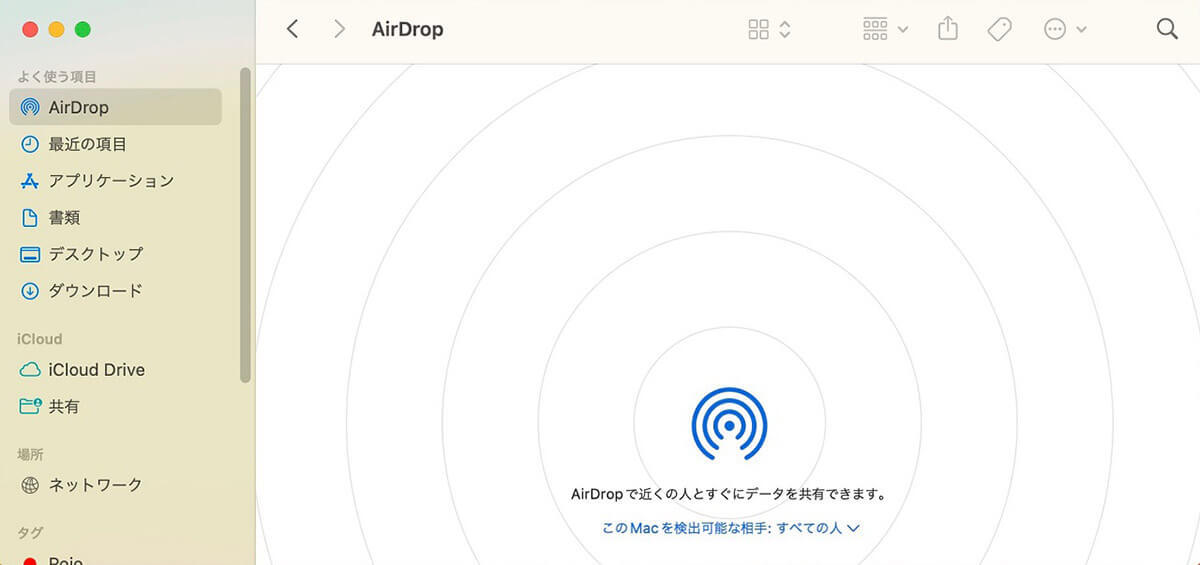Viewport: 1200px width, 565px height.
Task: Click the grid icon view button
Action: point(759,29)
